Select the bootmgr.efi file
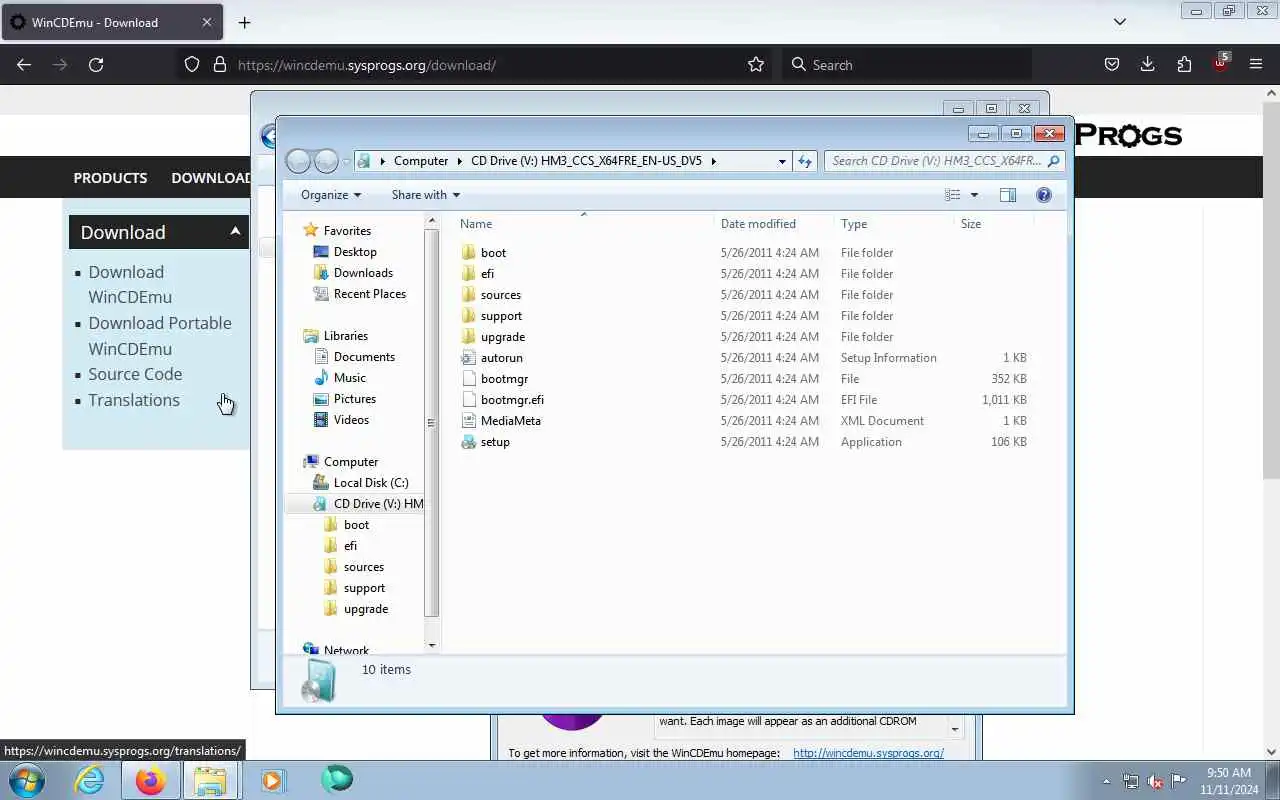The image size is (1280, 800). click(x=512, y=400)
